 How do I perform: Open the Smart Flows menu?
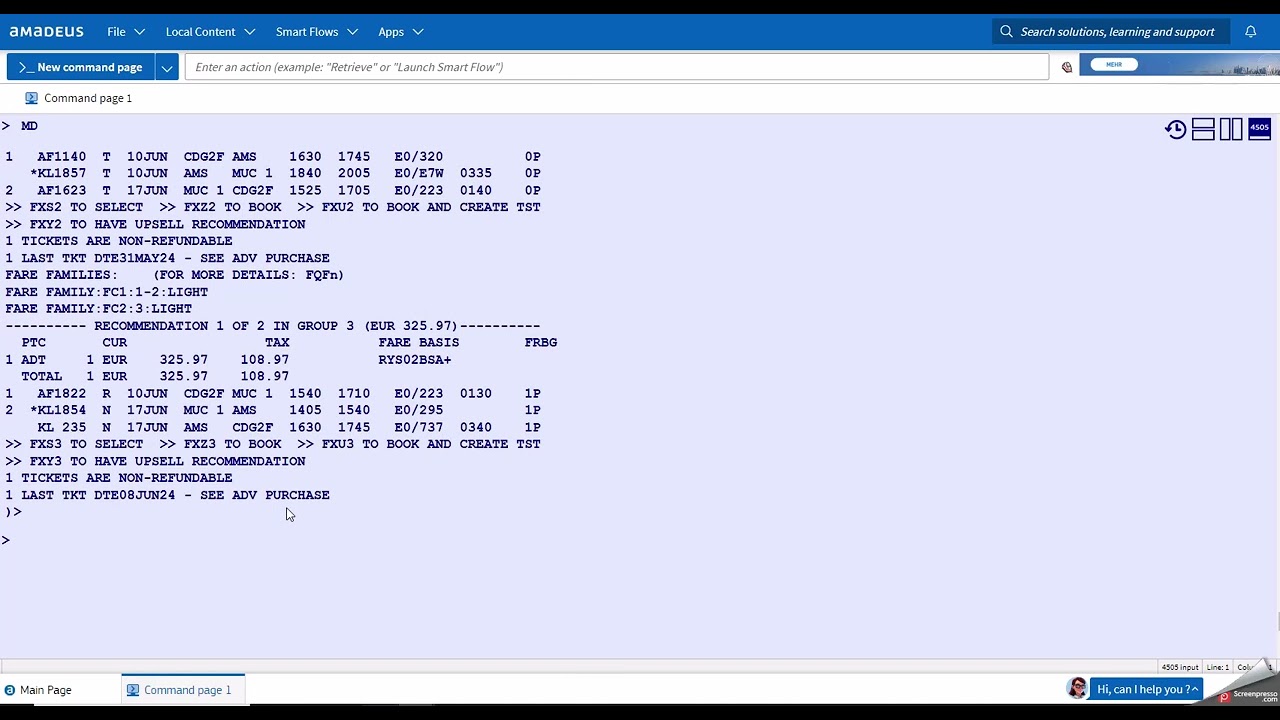[317, 32]
